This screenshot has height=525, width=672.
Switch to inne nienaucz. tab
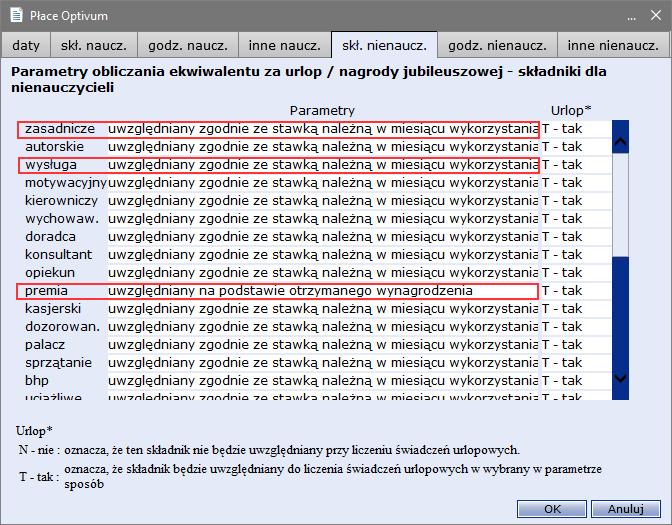[613, 45]
